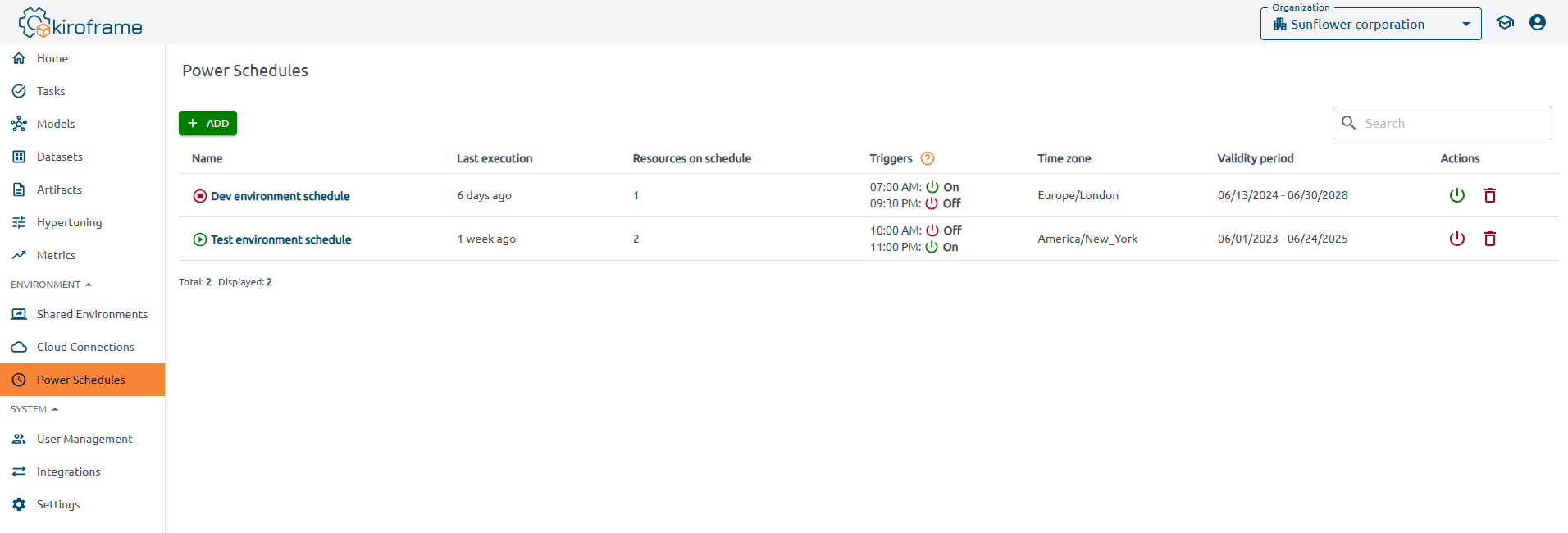Delete the Test environment schedule
The width and height of the screenshot is (1568, 533).
coord(1490,239)
